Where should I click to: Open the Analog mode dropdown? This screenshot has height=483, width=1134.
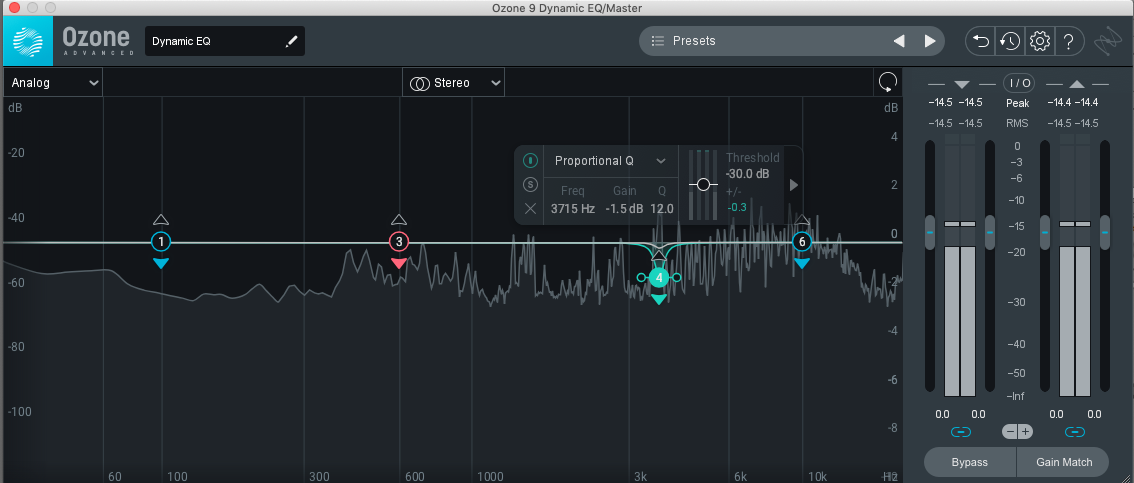point(53,83)
